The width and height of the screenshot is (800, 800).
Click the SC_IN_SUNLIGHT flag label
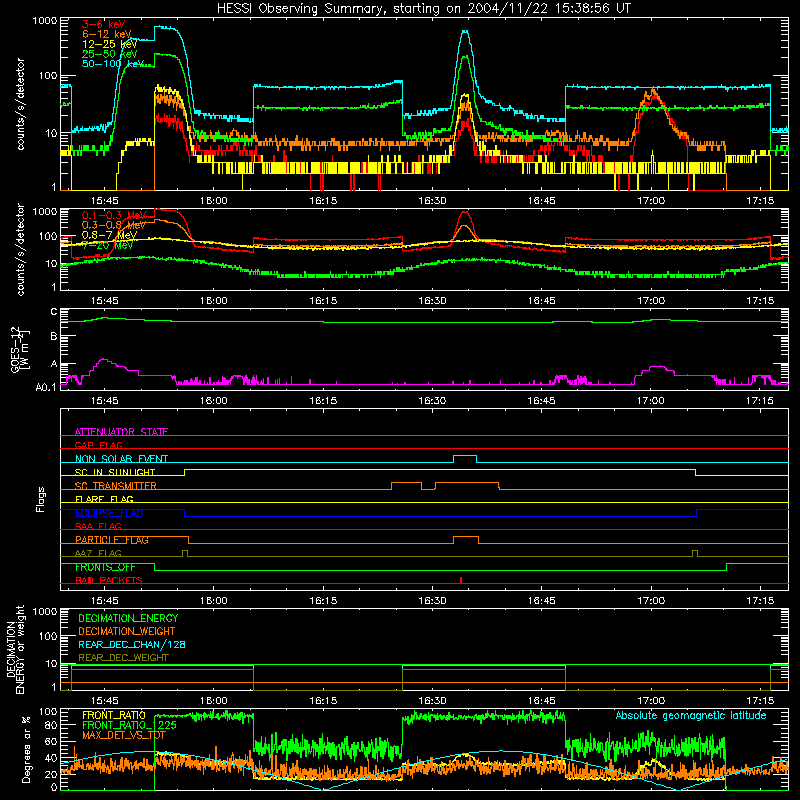pos(115,472)
